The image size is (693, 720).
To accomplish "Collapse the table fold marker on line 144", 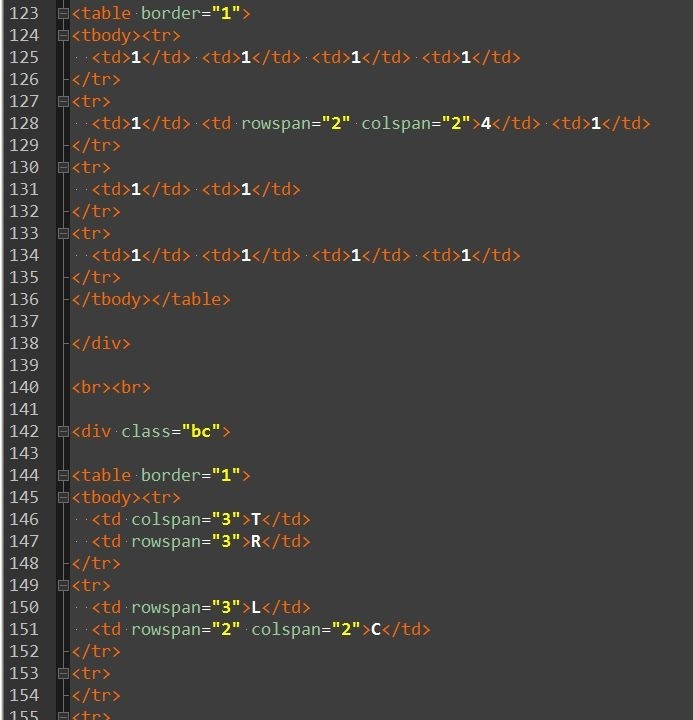I will click(x=63, y=476).
